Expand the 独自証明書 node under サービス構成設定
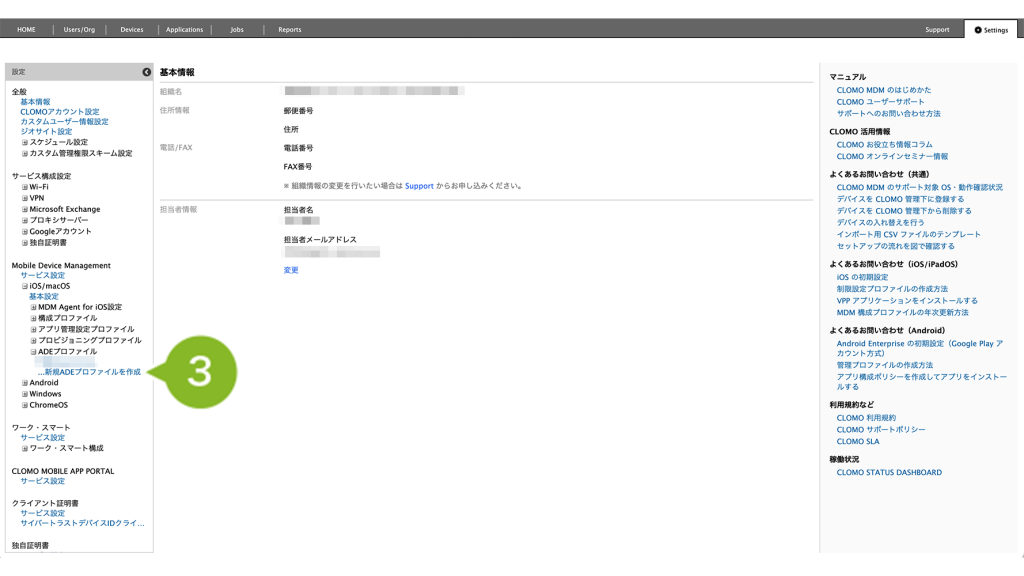This screenshot has height=576, width=1024. tap(25, 243)
